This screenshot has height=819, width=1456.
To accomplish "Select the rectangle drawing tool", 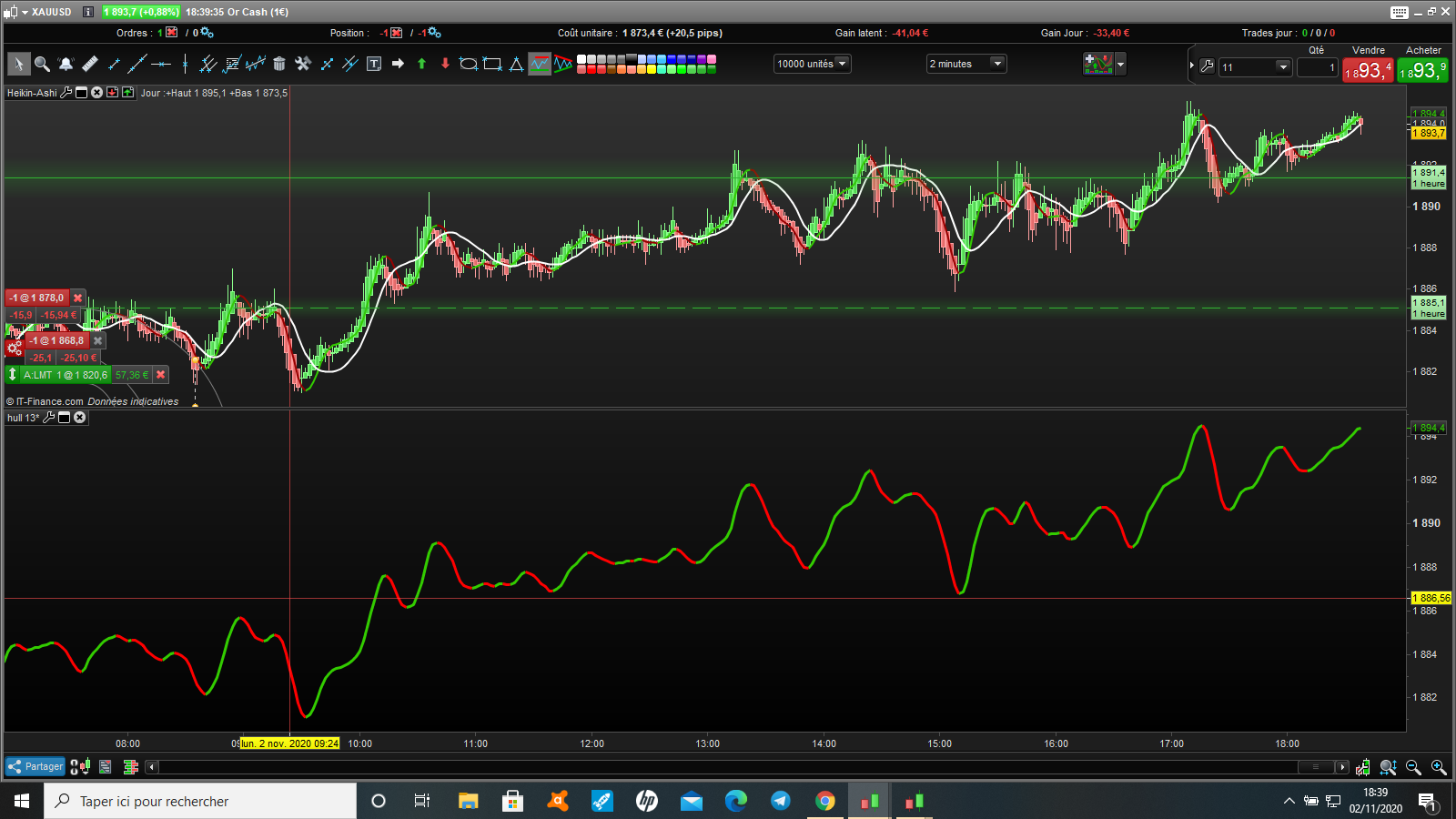I will point(492,64).
